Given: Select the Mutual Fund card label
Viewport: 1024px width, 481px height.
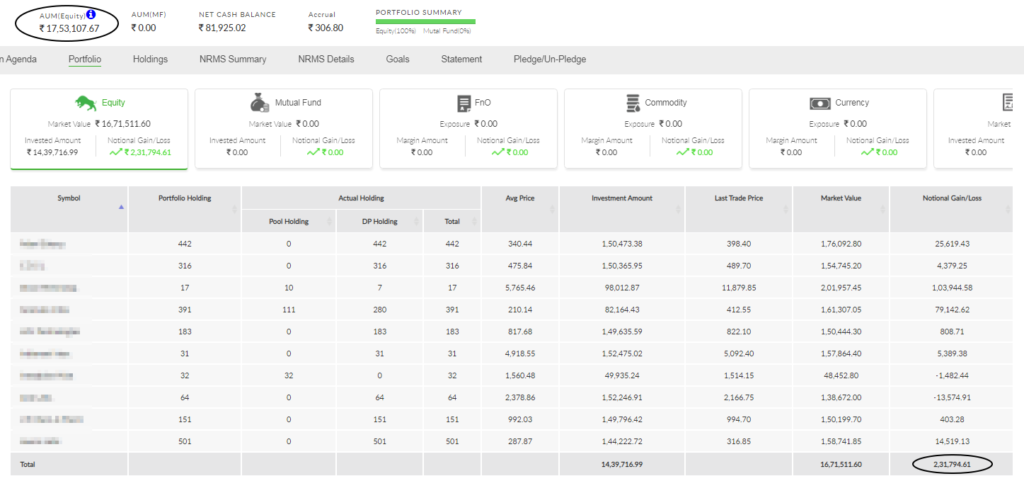Looking at the screenshot, I should click(x=298, y=102).
